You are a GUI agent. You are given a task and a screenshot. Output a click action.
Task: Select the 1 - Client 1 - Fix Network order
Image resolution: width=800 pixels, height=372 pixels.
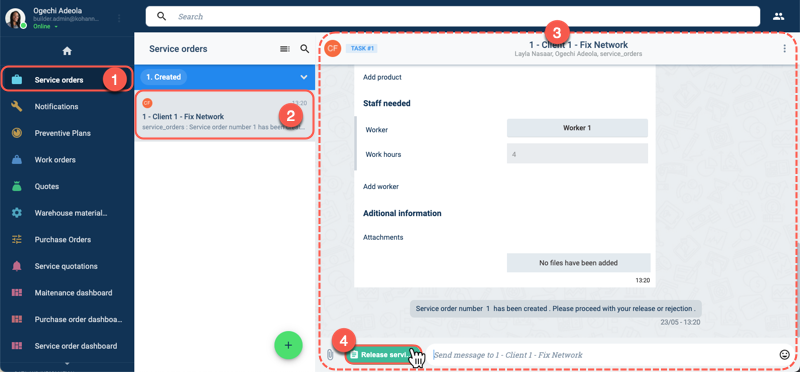[224, 115]
